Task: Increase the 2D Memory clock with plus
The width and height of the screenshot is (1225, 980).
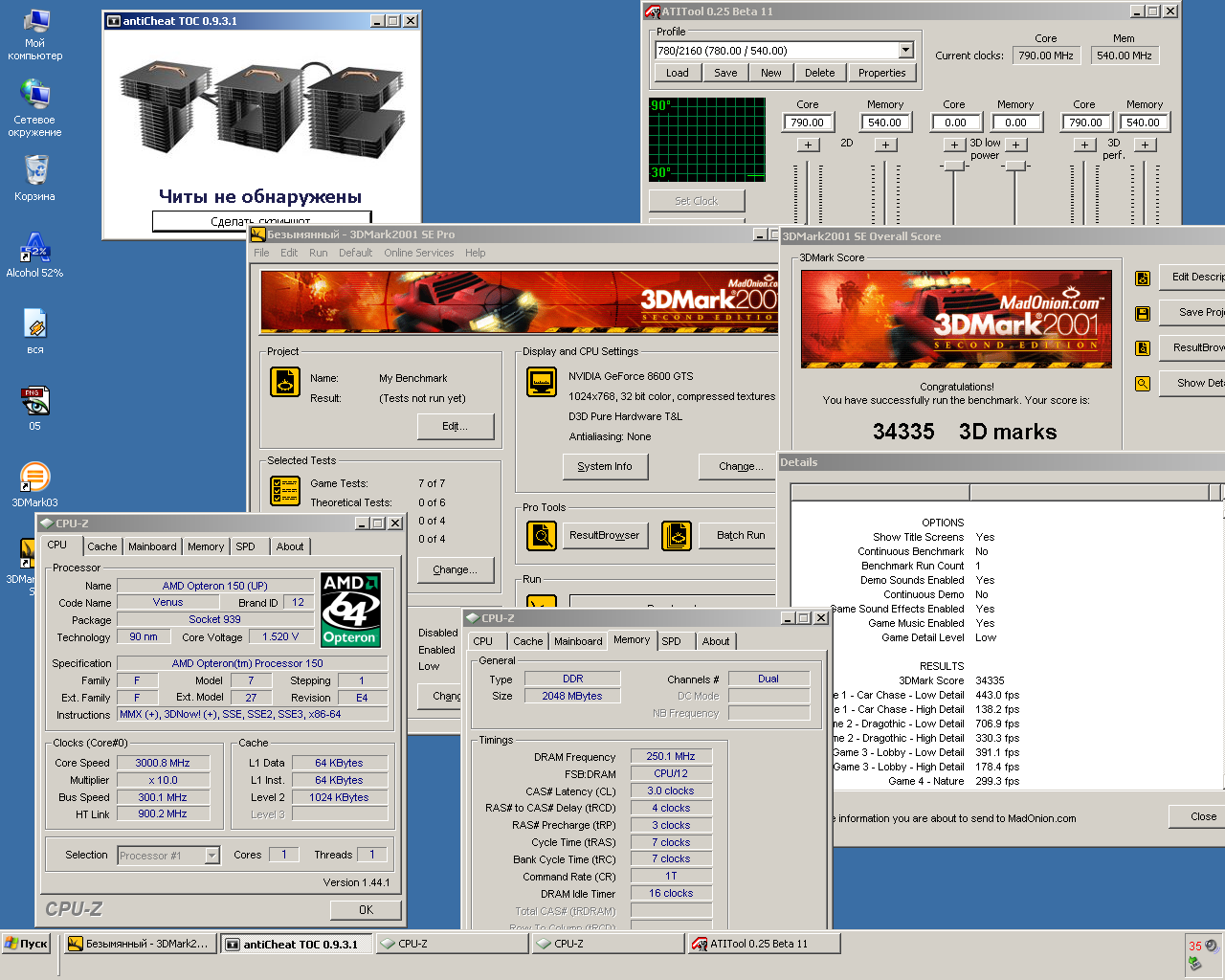Action: click(885, 145)
